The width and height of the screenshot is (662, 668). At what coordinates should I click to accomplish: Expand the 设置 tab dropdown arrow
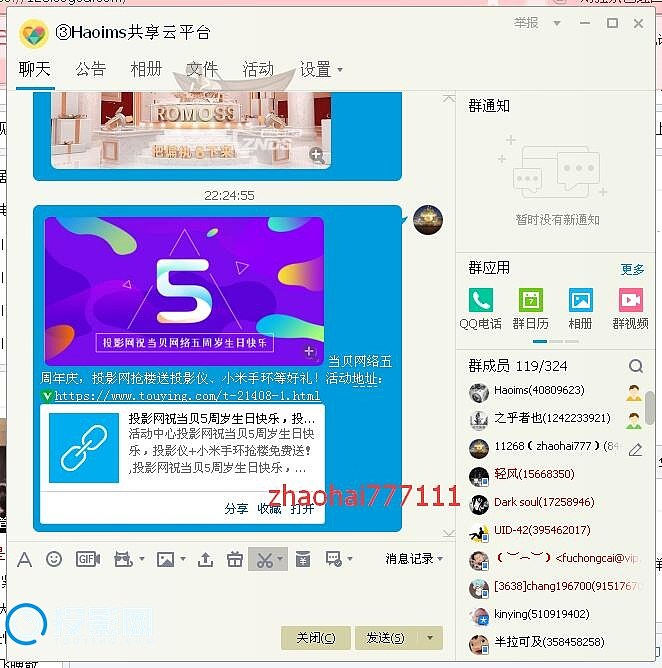point(340,69)
